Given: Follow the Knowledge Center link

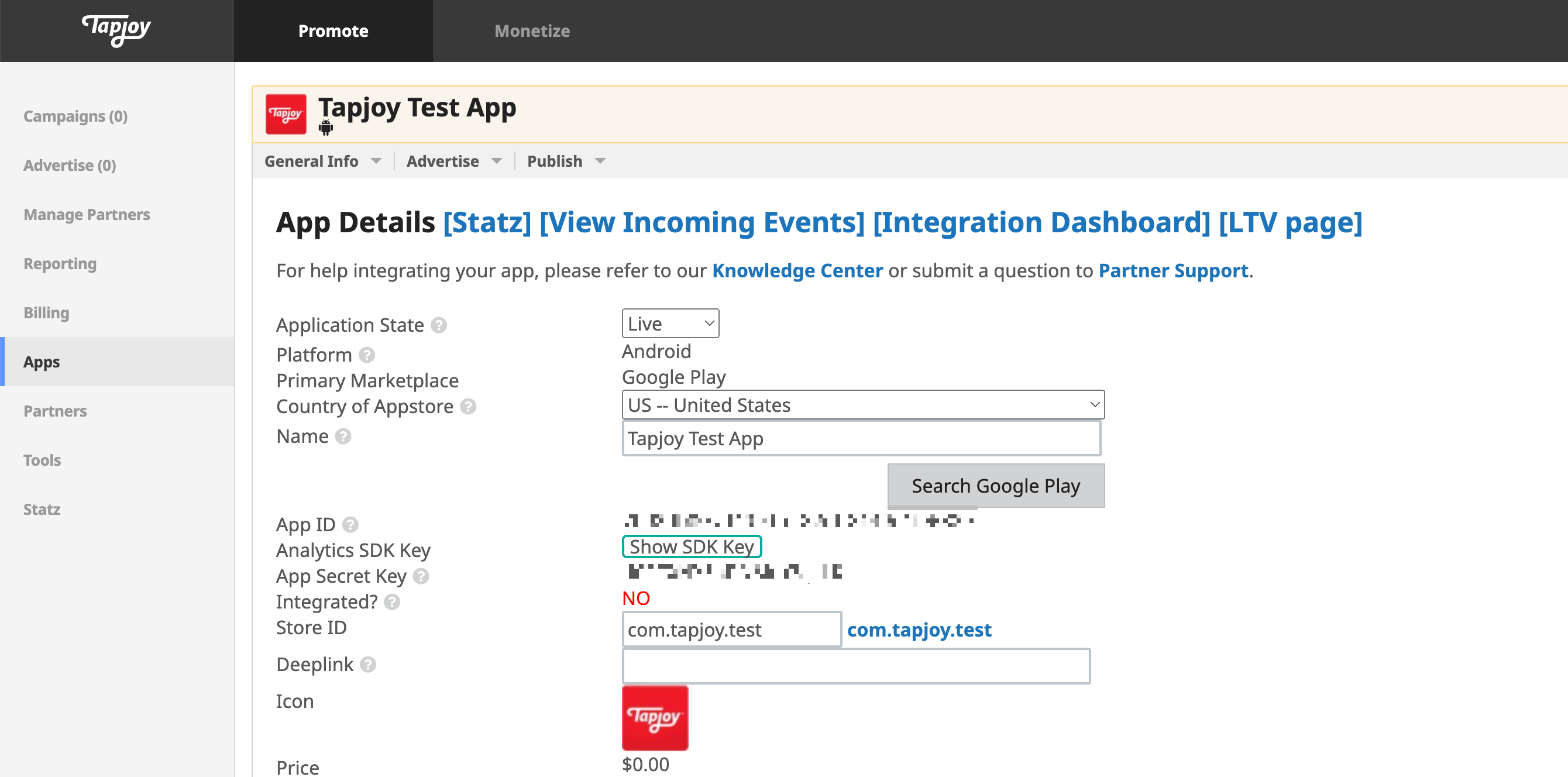Looking at the screenshot, I should [797, 271].
